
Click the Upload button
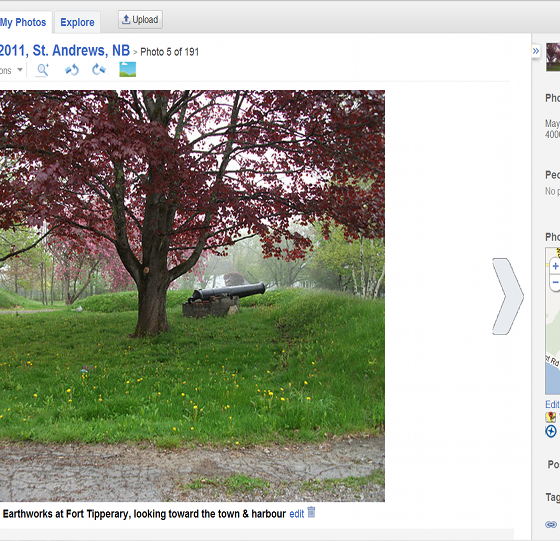(140, 20)
